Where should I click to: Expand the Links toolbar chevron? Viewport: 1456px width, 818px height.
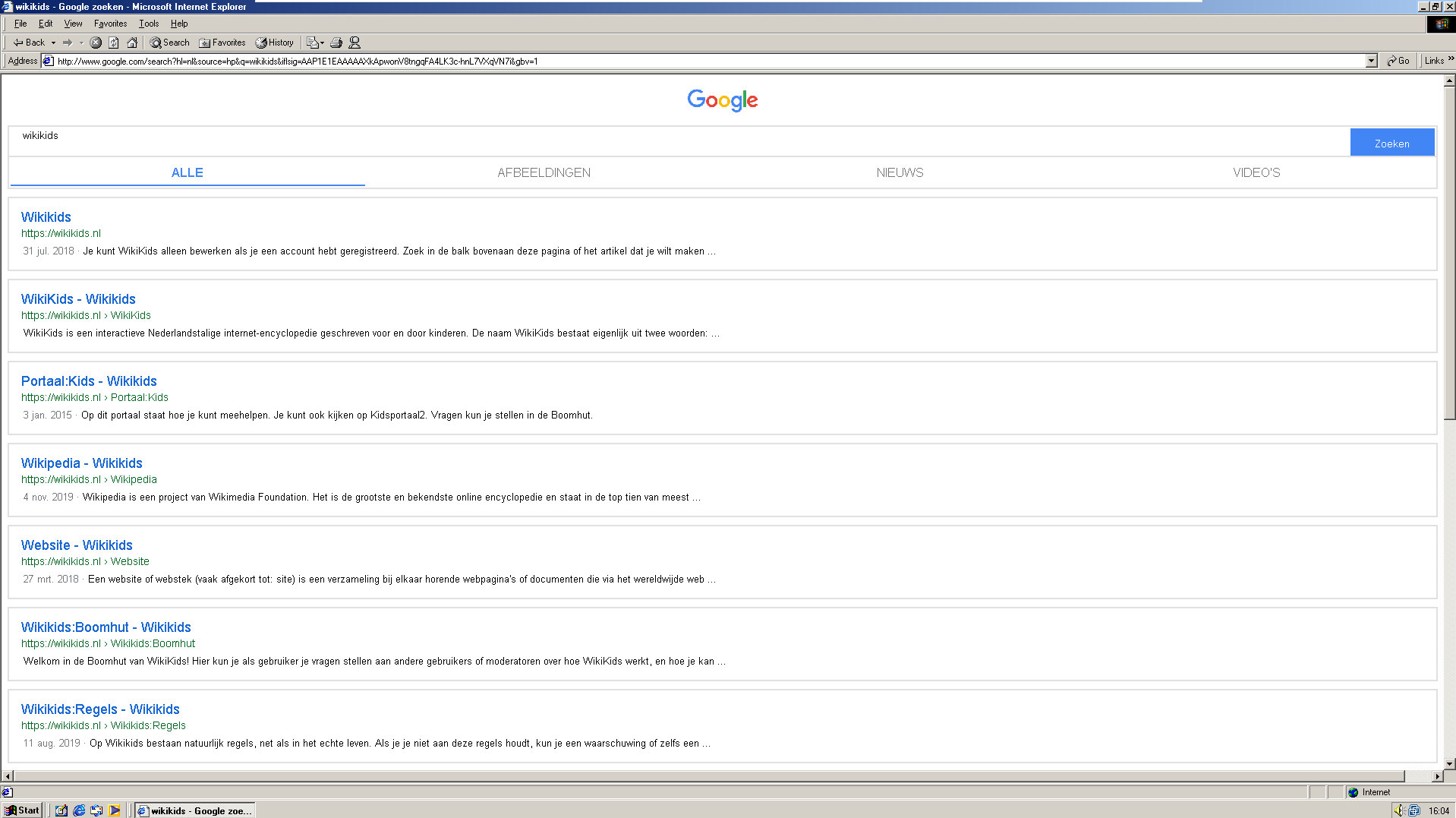tap(1451, 58)
